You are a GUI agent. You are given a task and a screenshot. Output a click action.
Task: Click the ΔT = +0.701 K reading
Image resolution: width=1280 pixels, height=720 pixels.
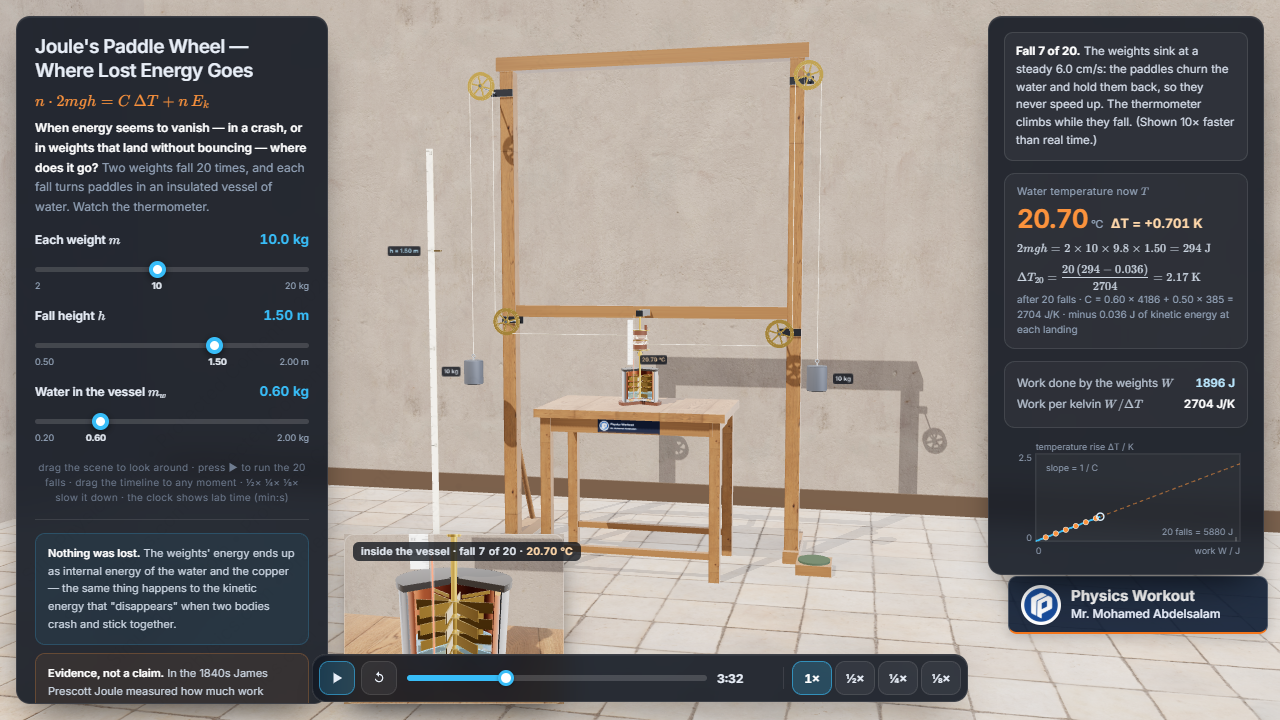pyautogui.click(x=1156, y=222)
